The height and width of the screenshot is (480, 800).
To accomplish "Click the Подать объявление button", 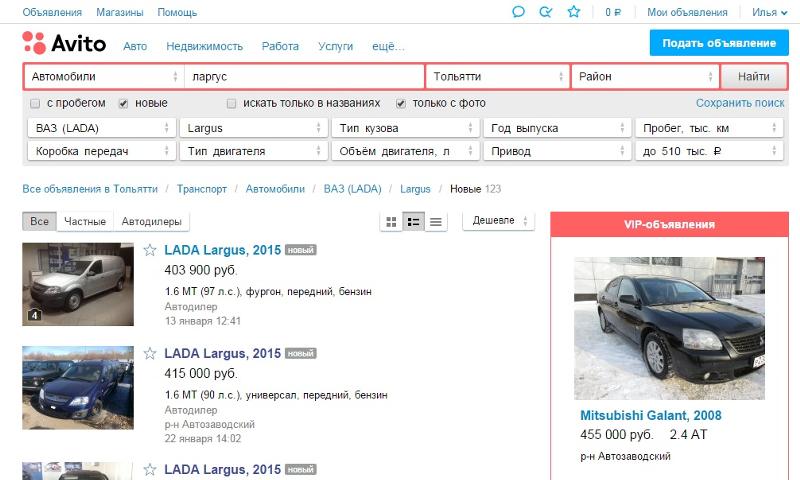I will (x=719, y=43).
